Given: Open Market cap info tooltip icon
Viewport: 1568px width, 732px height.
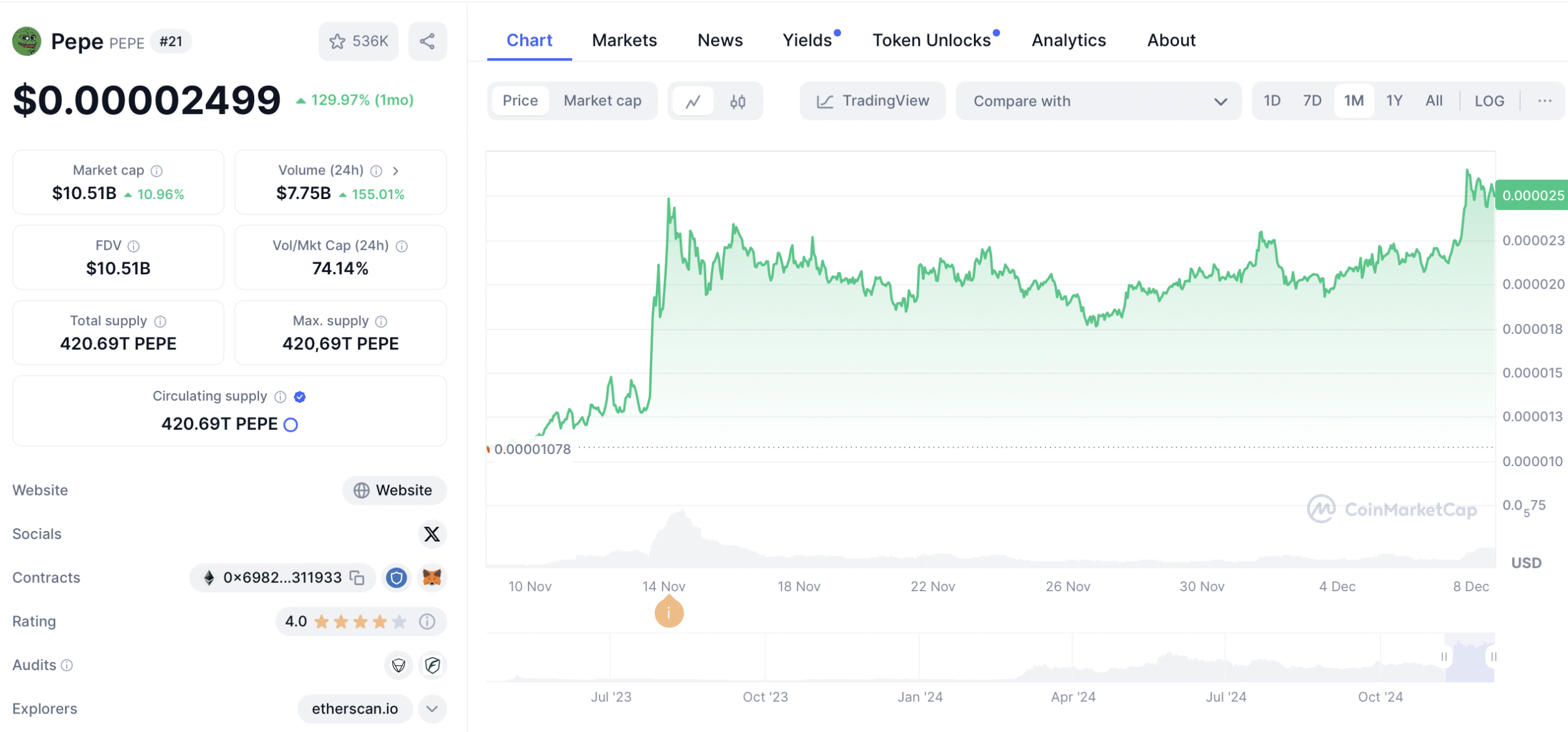Looking at the screenshot, I should point(157,171).
